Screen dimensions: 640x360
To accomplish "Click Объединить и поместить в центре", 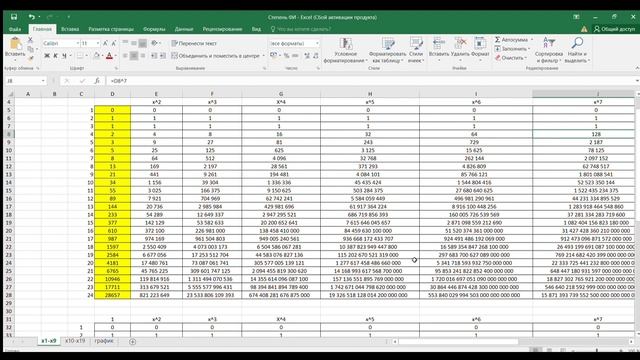I will pyautogui.click(x=215, y=56).
